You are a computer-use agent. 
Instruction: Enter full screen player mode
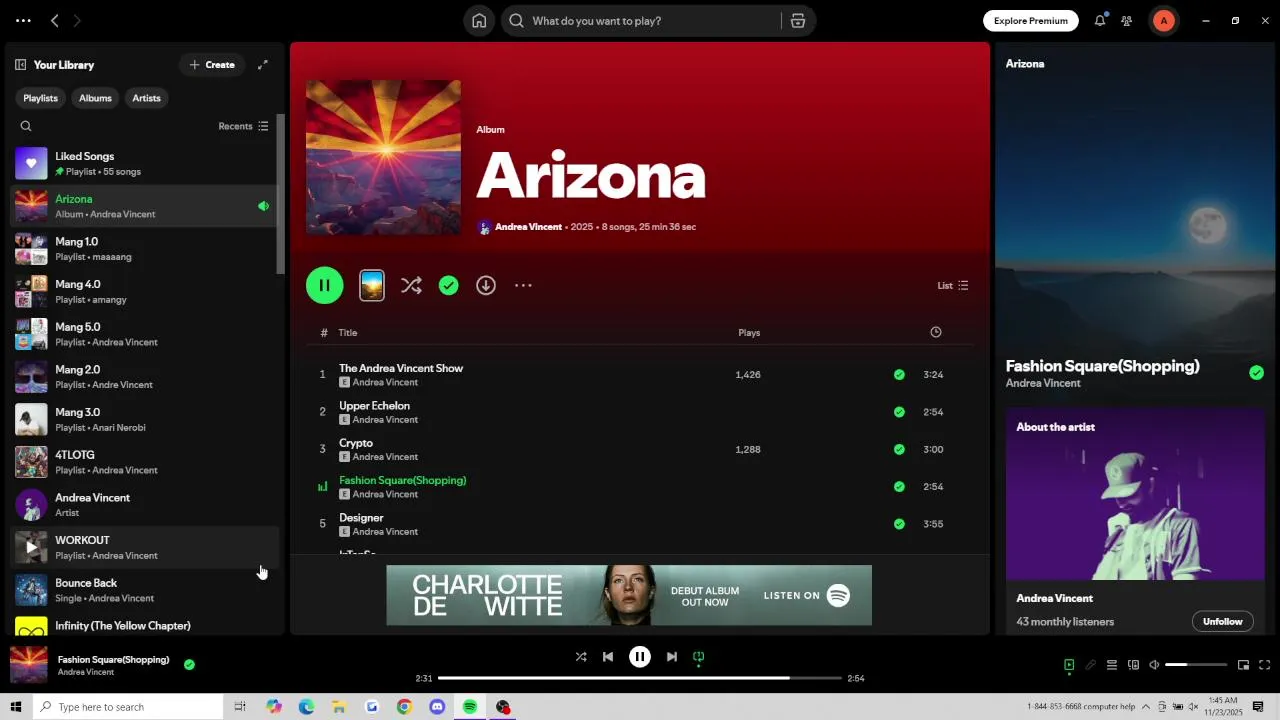pyautogui.click(x=1264, y=665)
